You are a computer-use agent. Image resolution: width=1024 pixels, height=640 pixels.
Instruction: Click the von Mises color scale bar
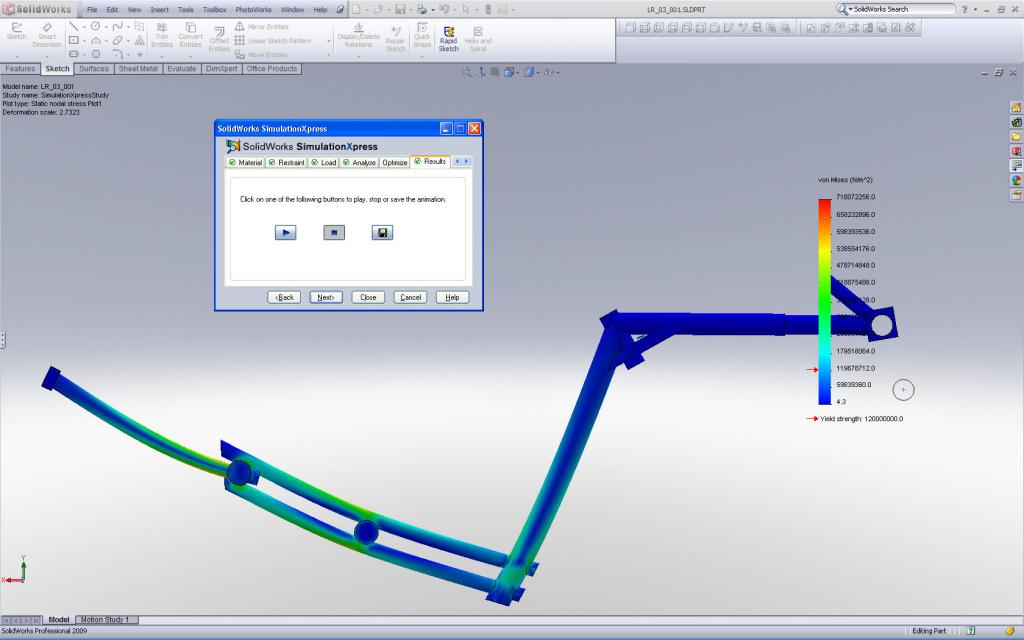pyautogui.click(x=825, y=302)
